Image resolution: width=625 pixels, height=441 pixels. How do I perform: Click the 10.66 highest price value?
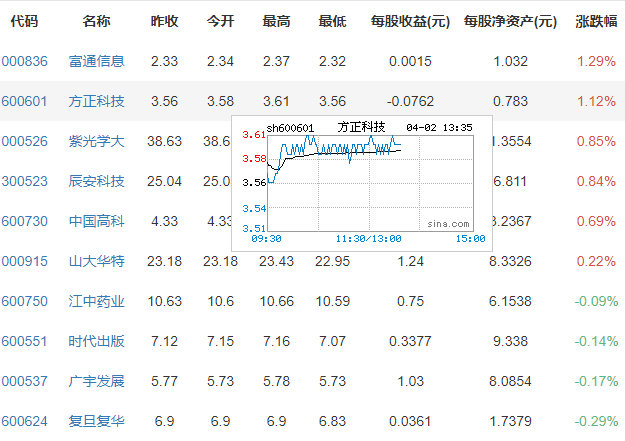click(276, 301)
